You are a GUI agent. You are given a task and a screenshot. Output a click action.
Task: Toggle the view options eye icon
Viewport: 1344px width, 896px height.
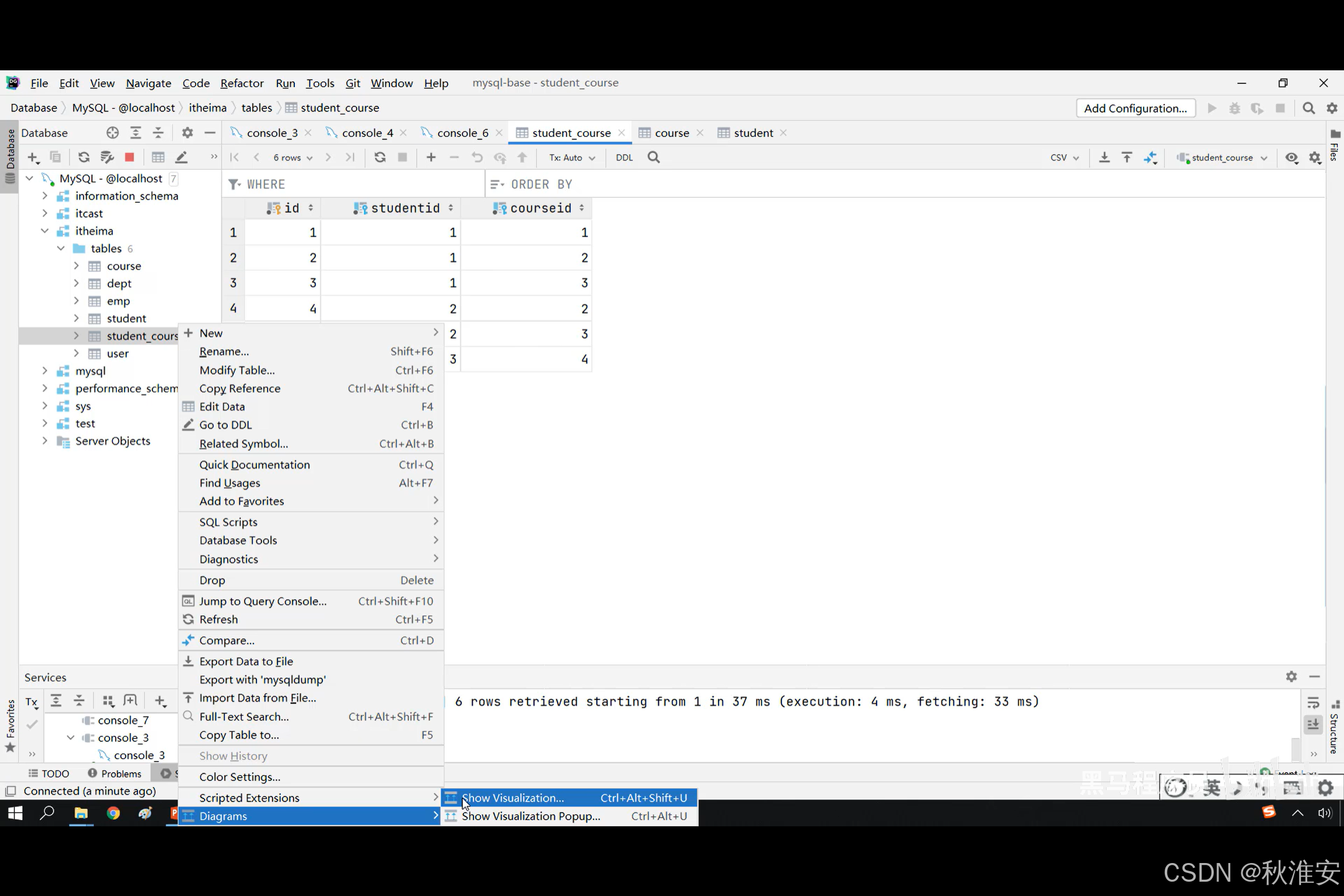[1292, 157]
